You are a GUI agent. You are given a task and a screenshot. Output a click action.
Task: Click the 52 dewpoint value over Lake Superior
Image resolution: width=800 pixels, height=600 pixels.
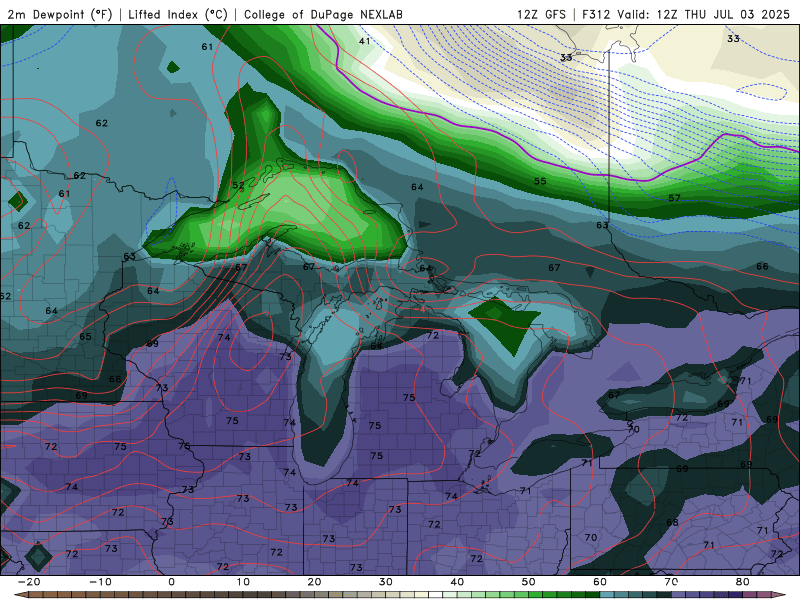coord(238,185)
